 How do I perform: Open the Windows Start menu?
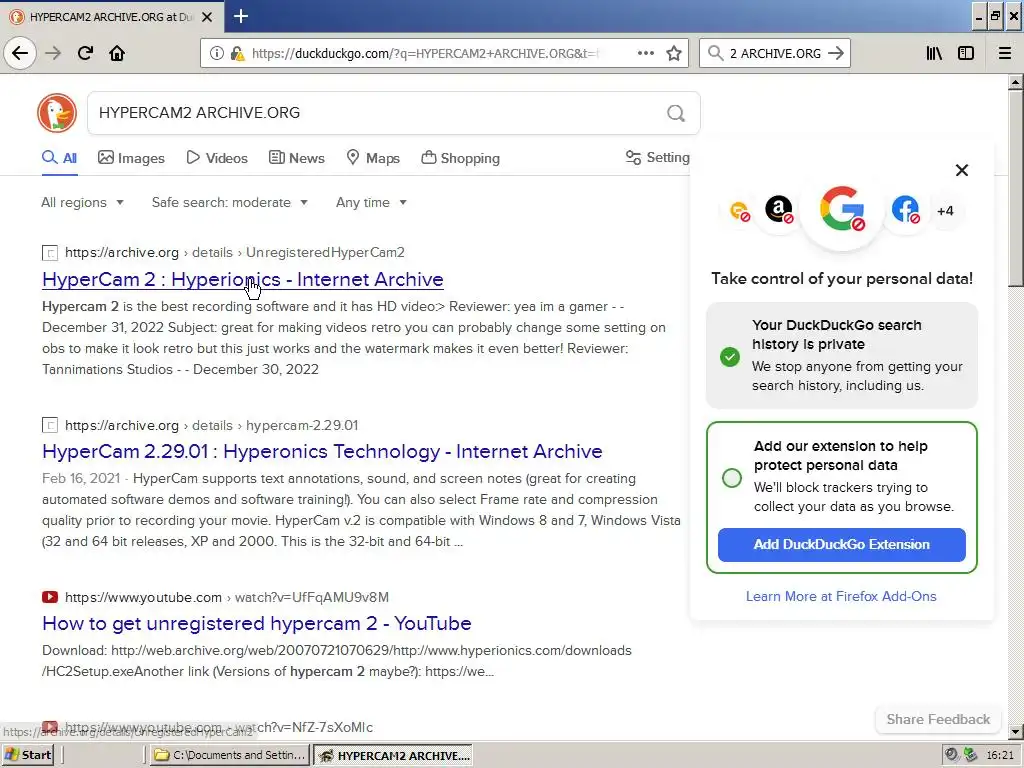(27, 755)
